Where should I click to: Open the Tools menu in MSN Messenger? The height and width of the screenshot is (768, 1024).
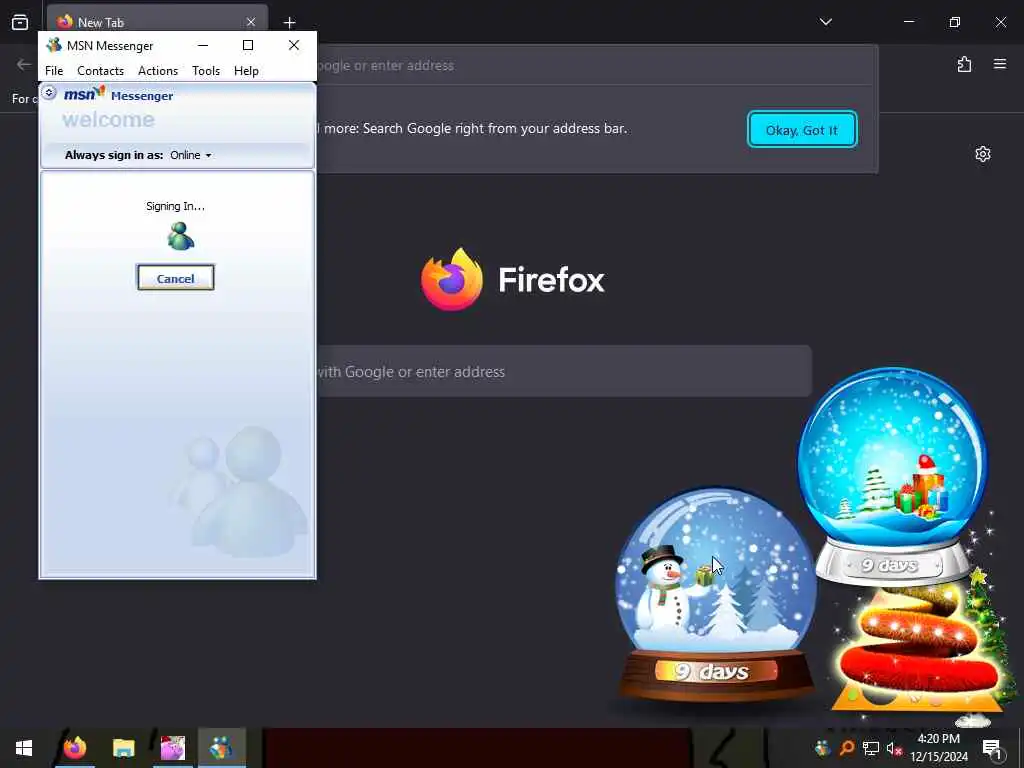[206, 71]
